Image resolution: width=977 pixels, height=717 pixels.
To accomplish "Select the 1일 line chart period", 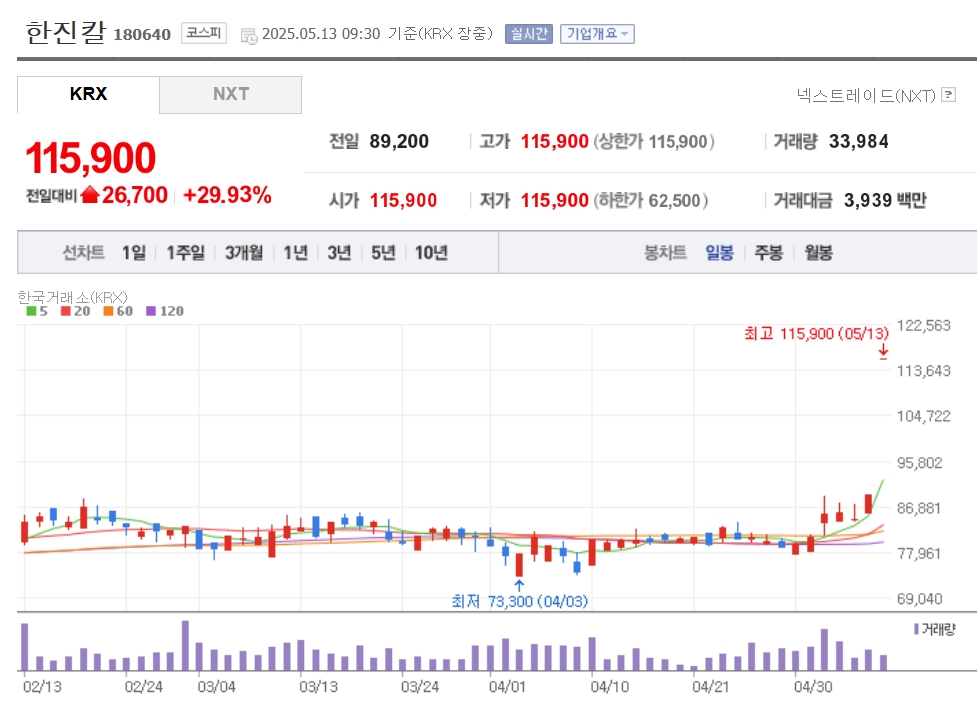I will coord(134,253).
